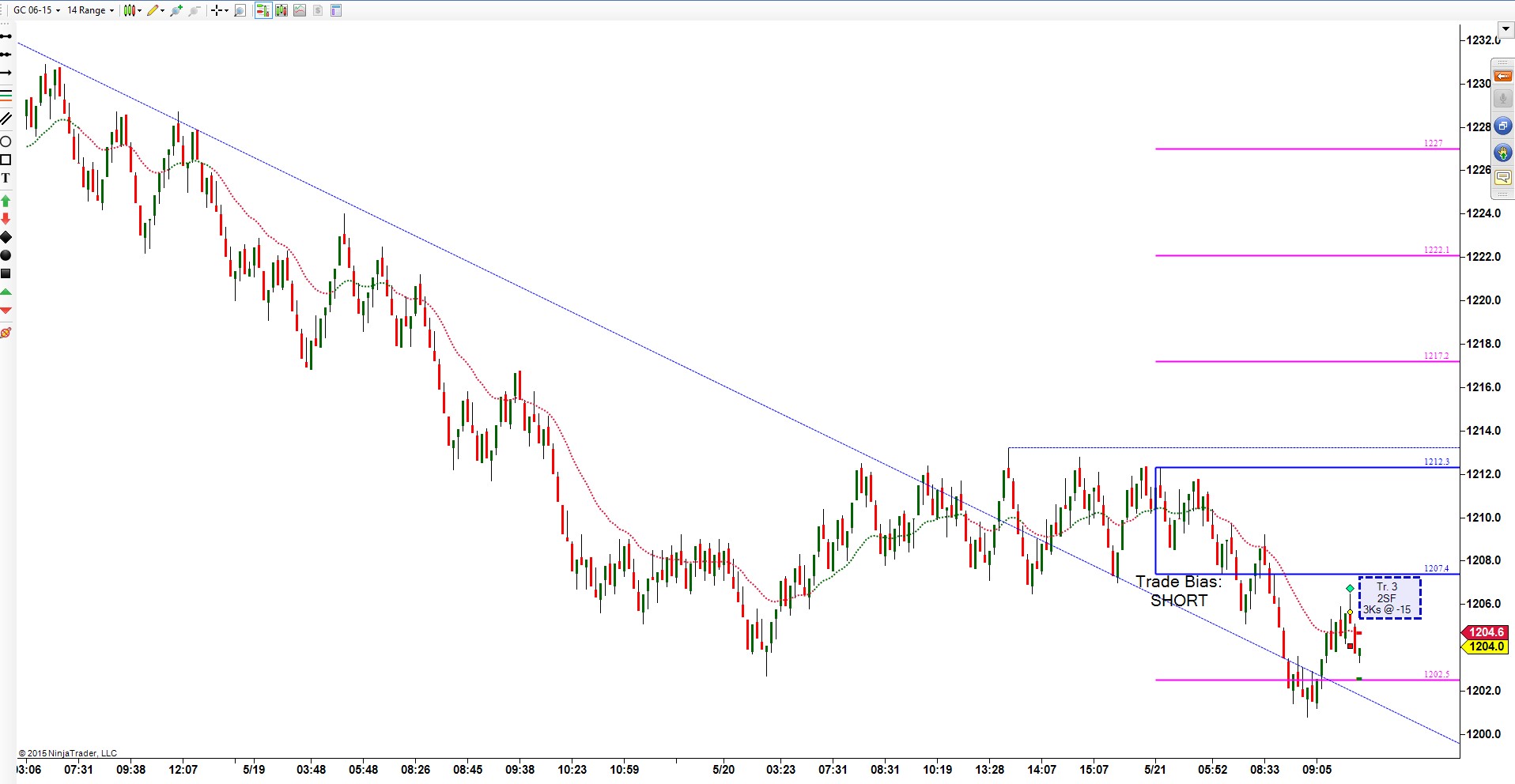Image resolution: width=1515 pixels, height=784 pixels.
Task: Click the orange back arrow panel button
Action: coord(1502,77)
